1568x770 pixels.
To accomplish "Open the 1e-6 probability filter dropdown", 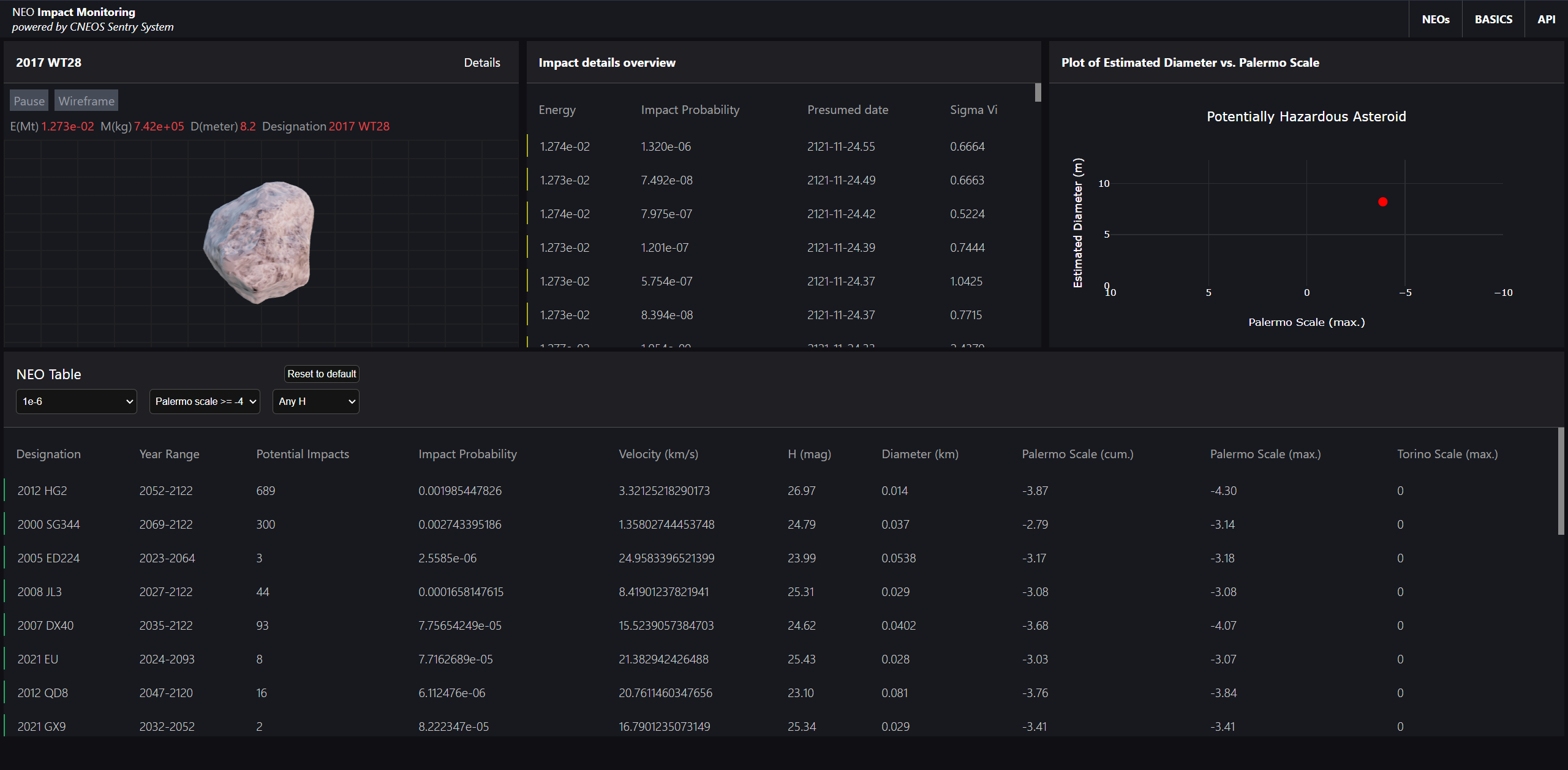I will pos(77,401).
